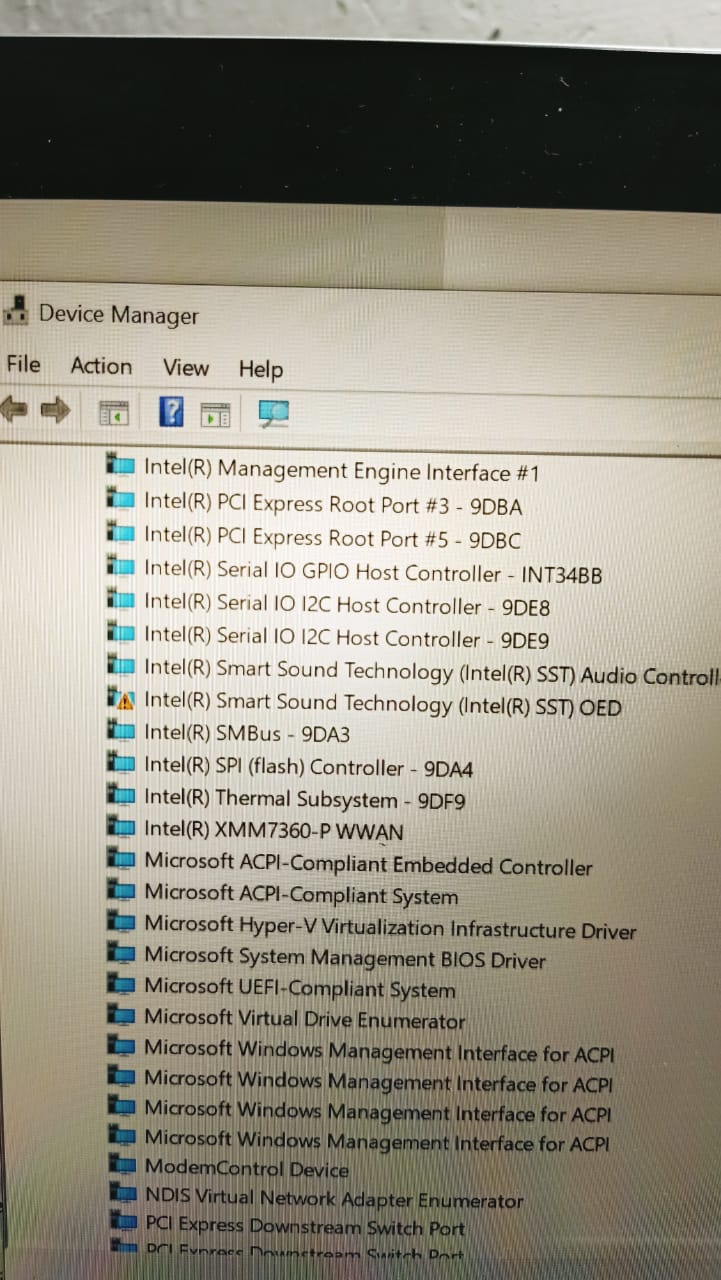
Task: Select ModemControl Device
Action: (247, 1169)
